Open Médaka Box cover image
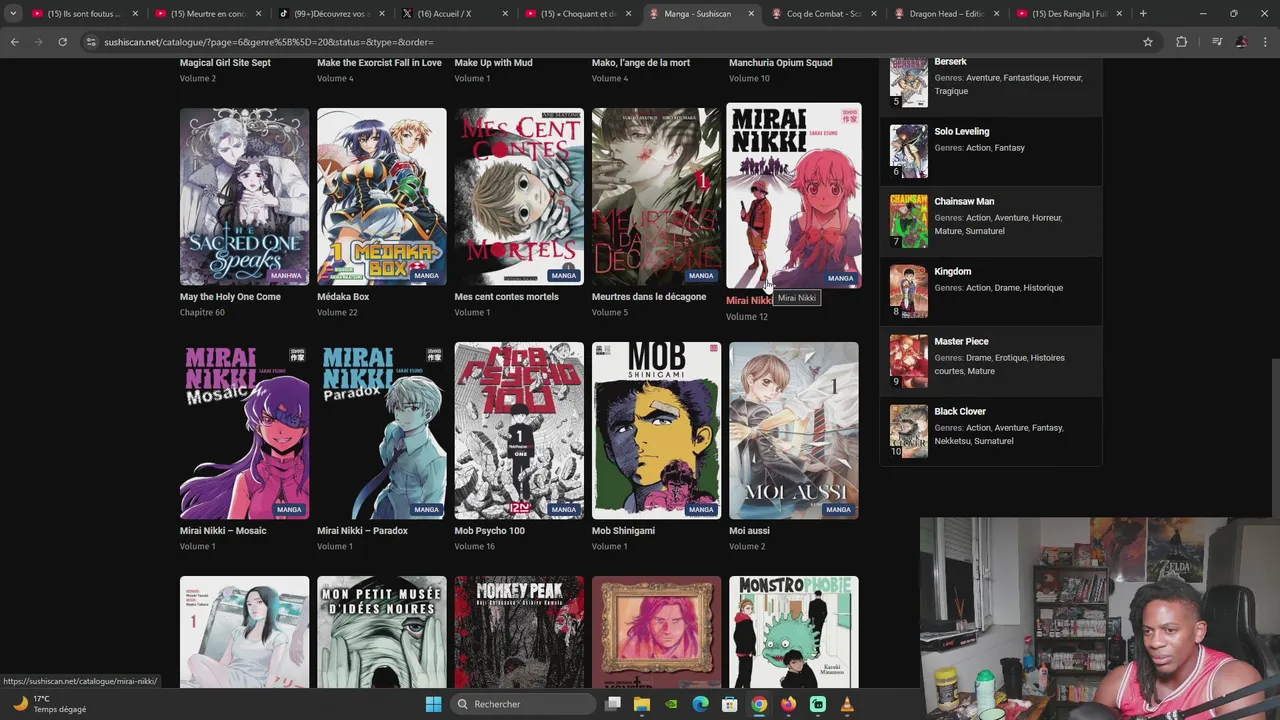1280x720 pixels. (381, 197)
